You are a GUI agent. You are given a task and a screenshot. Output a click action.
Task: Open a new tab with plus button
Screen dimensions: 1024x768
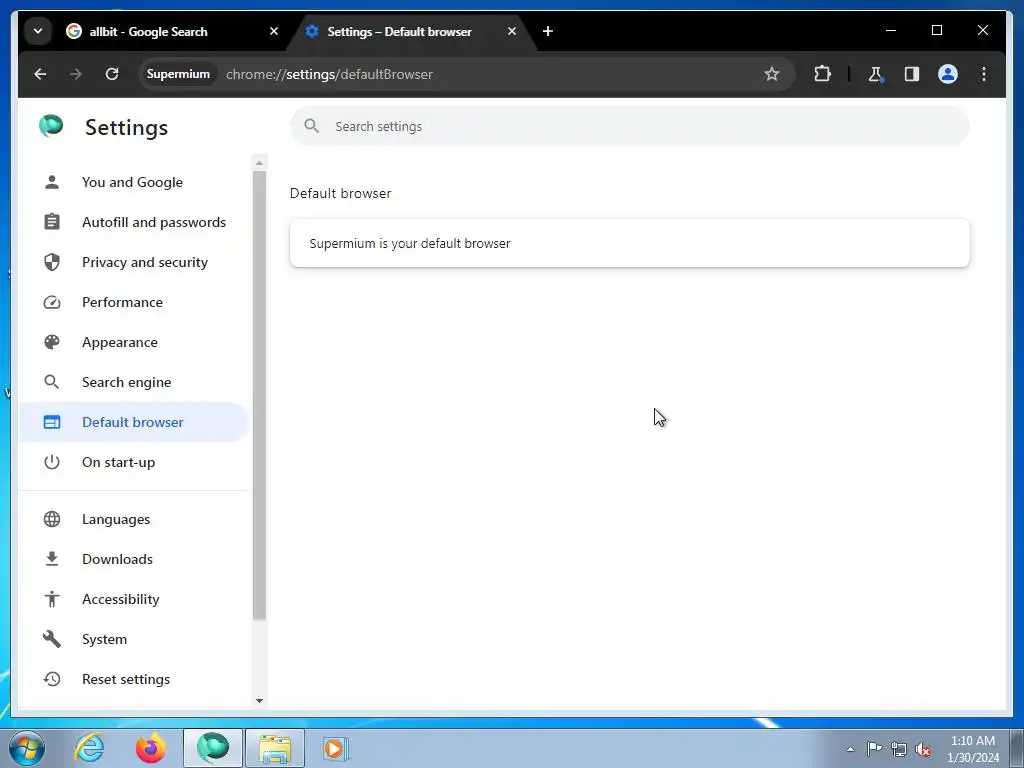click(x=548, y=31)
